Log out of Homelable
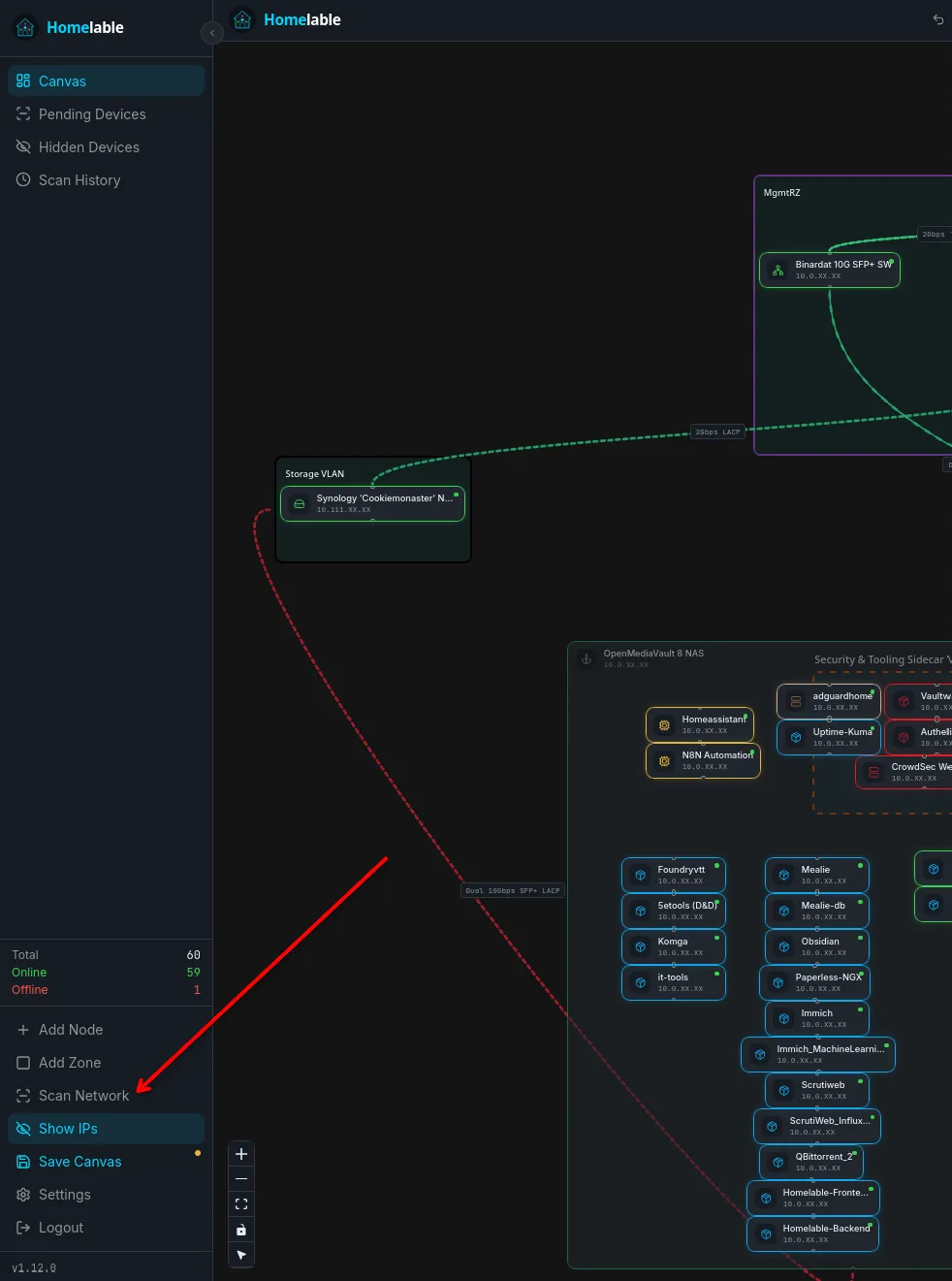 pyautogui.click(x=106, y=1227)
